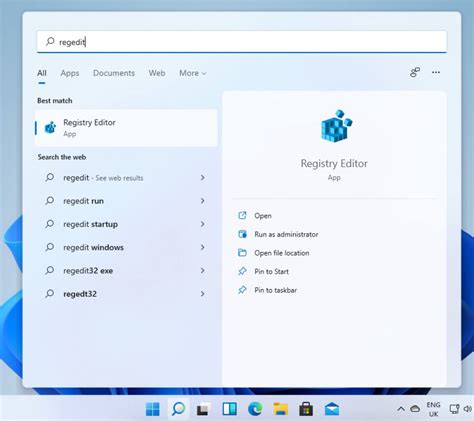Switch to the Documents tab
Viewport: 474px width, 421px height.
(114, 73)
